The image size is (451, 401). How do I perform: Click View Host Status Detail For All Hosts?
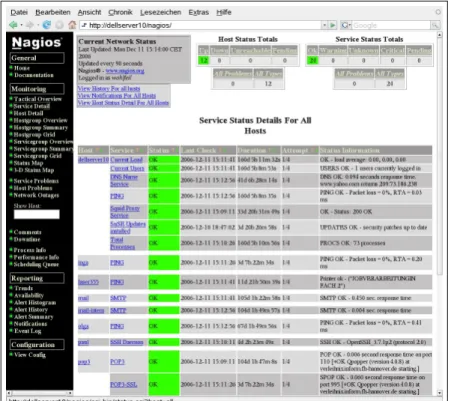[123, 103]
